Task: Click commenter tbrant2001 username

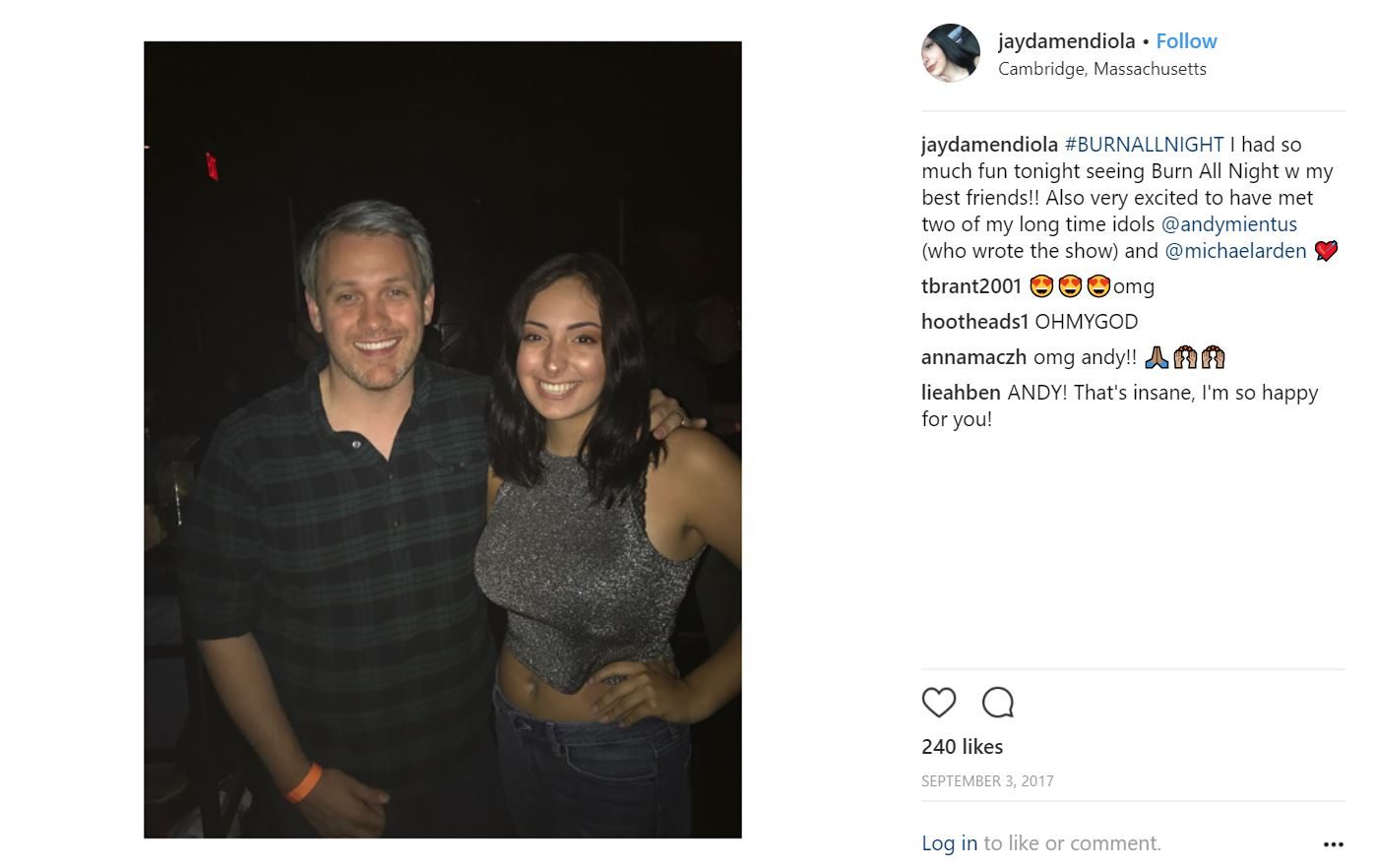Action: (x=971, y=286)
